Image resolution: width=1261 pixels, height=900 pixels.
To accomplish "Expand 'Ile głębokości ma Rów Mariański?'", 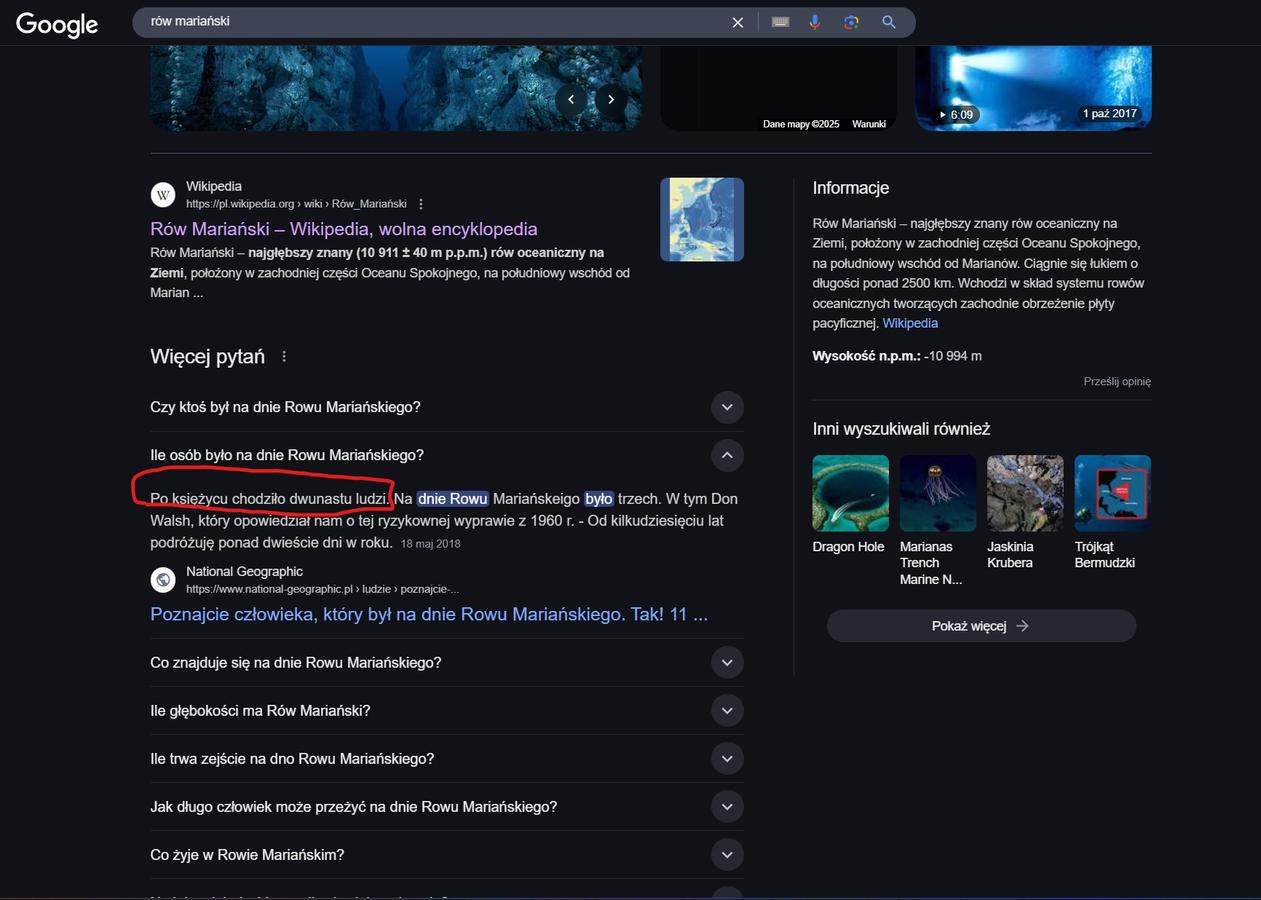I will point(447,710).
